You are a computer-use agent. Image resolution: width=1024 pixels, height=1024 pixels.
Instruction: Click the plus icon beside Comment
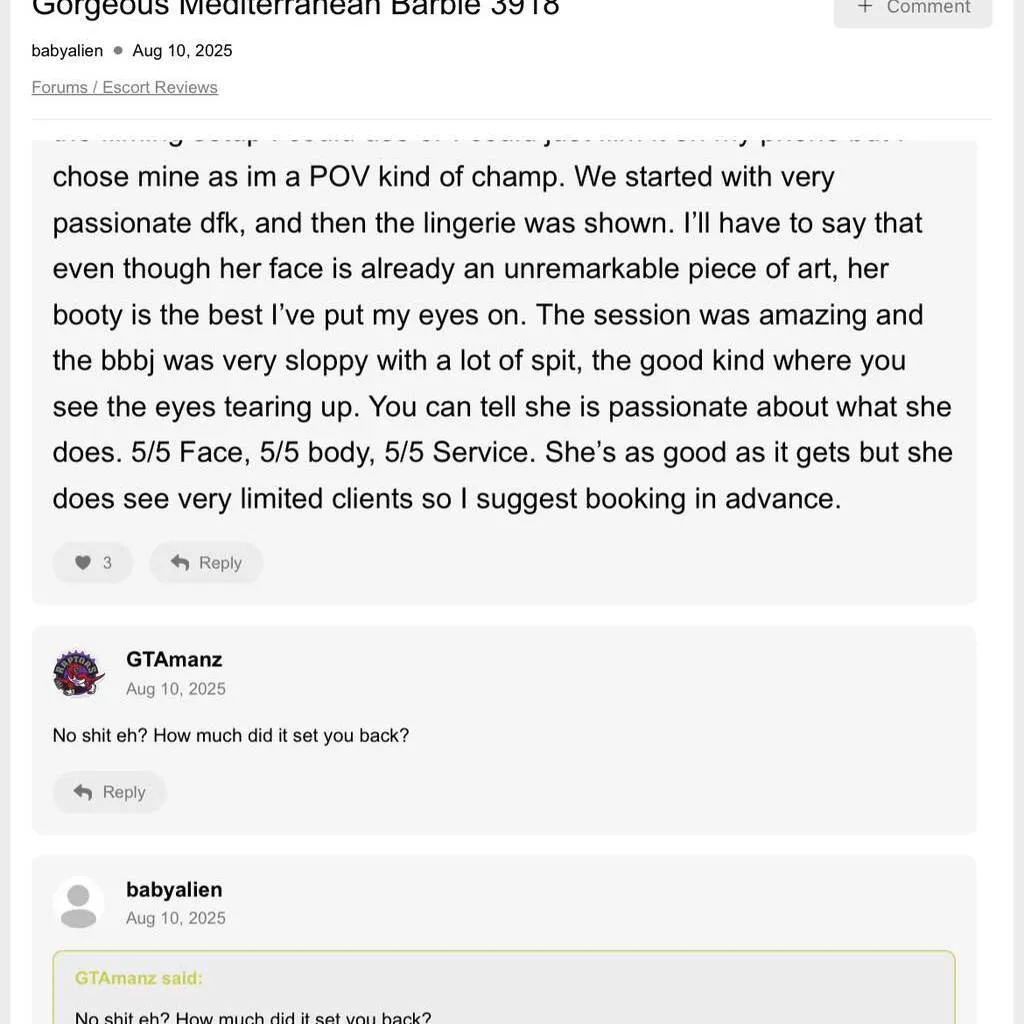point(865,7)
